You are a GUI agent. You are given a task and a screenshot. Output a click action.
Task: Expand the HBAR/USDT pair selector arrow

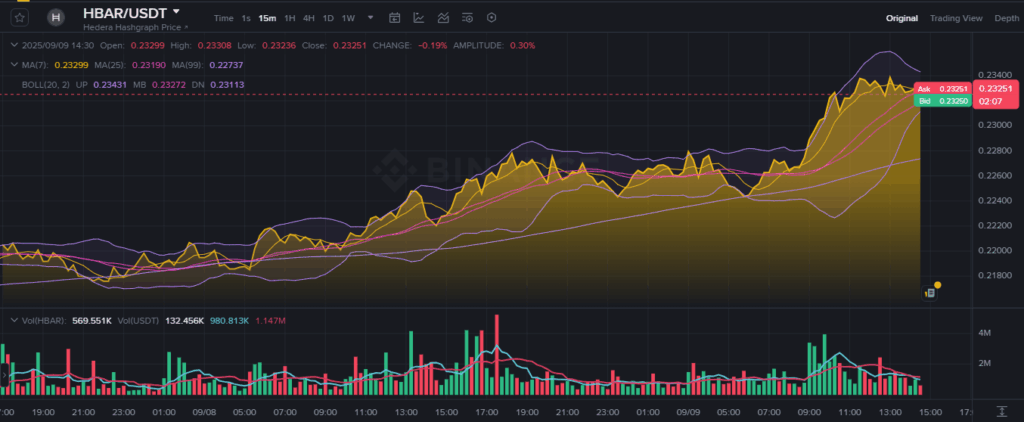[x=176, y=12]
